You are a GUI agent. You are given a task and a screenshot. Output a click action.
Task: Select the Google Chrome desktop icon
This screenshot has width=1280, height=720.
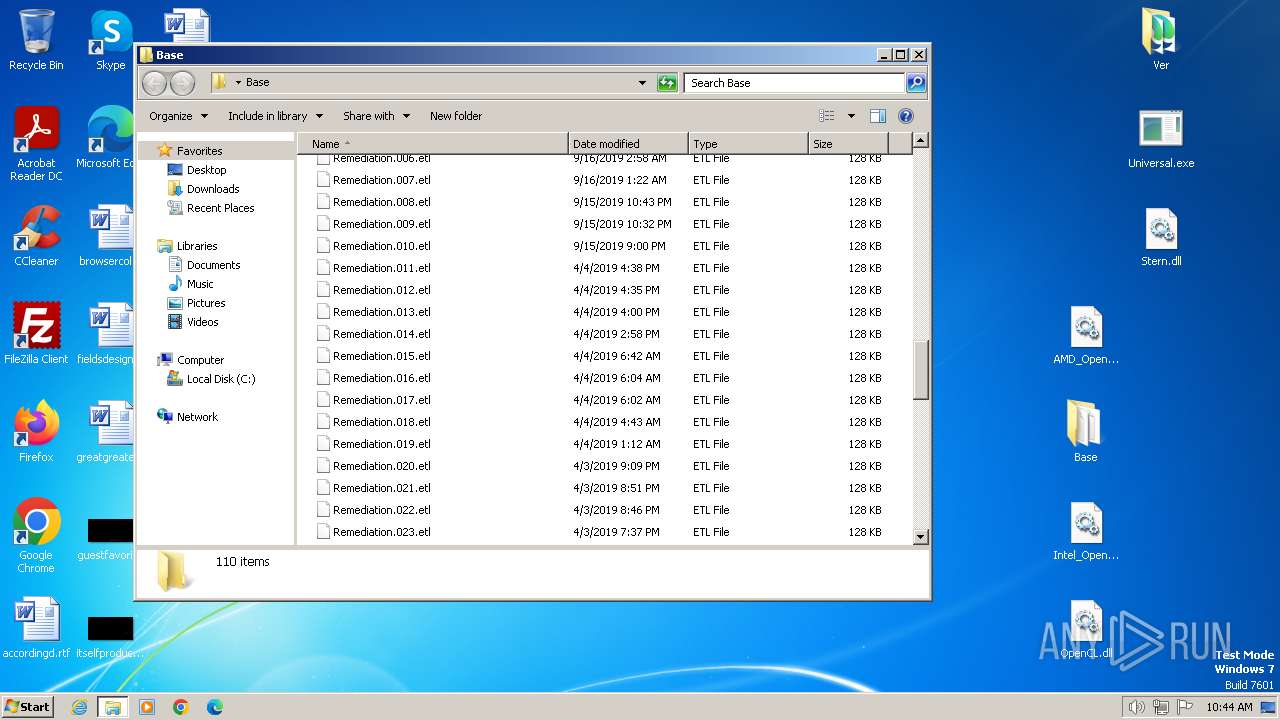[x=36, y=536]
